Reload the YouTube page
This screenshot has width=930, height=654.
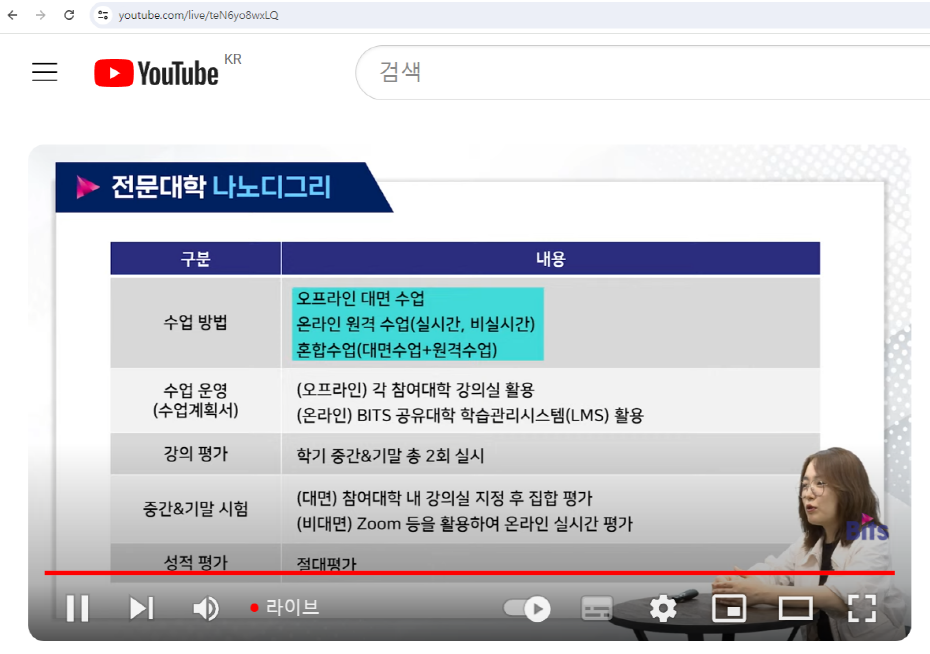pos(69,15)
